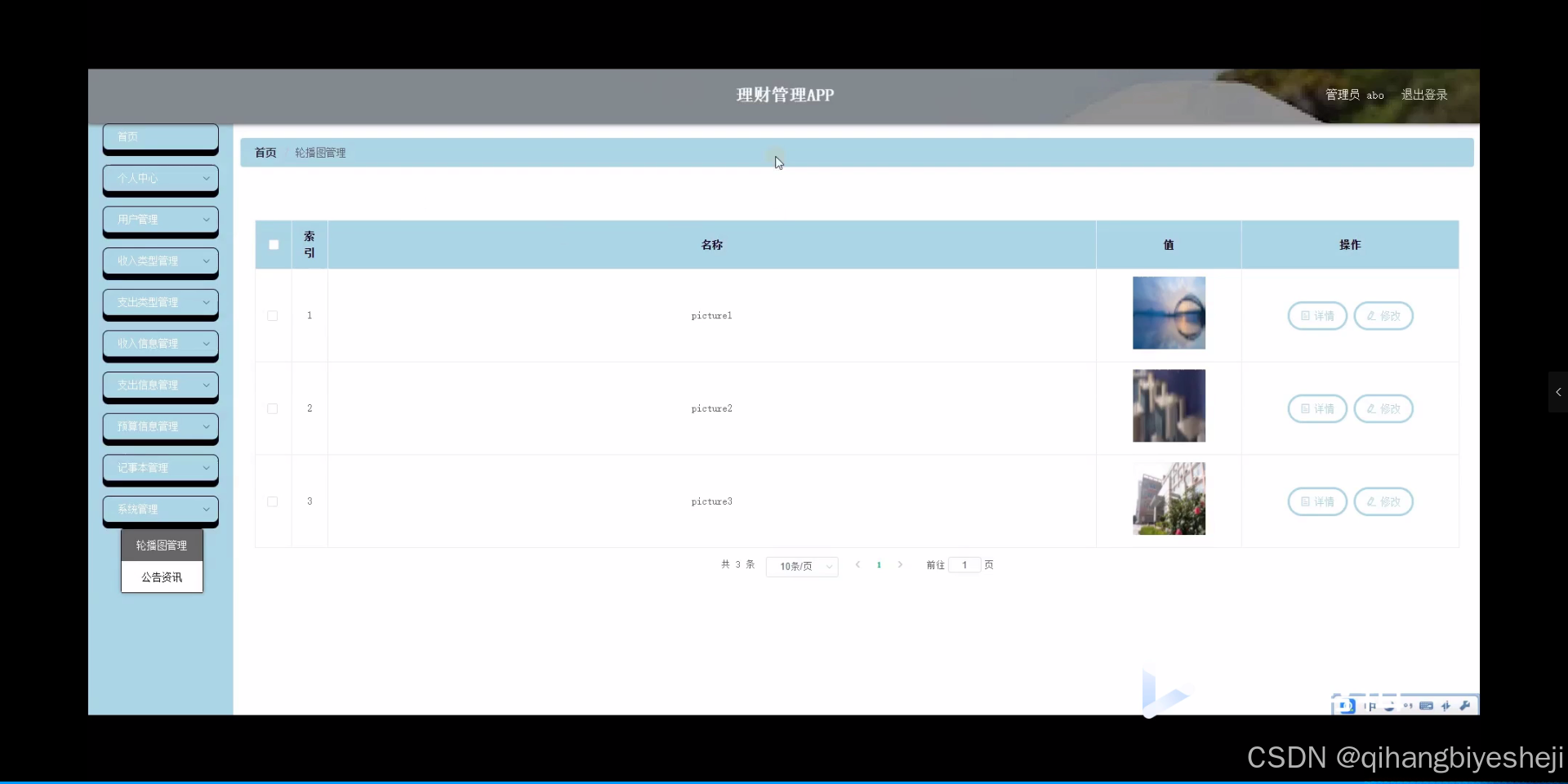The height and width of the screenshot is (784, 1568).
Task: Check the select-all checkbox in table header
Action: point(273,244)
